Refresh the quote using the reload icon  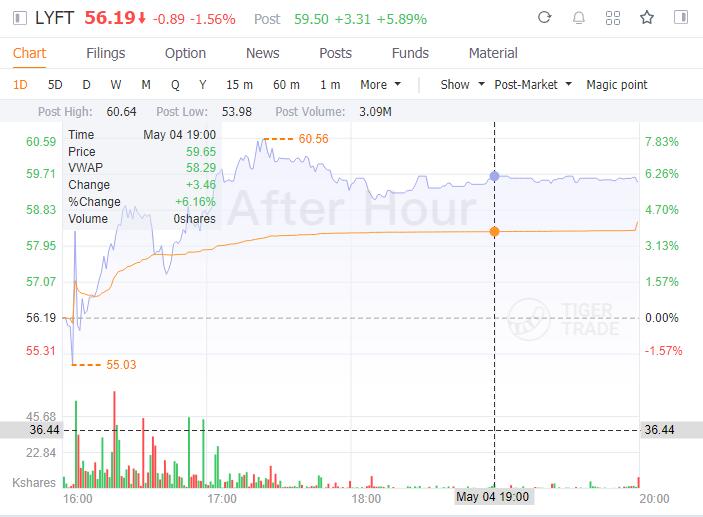pyautogui.click(x=544, y=17)
